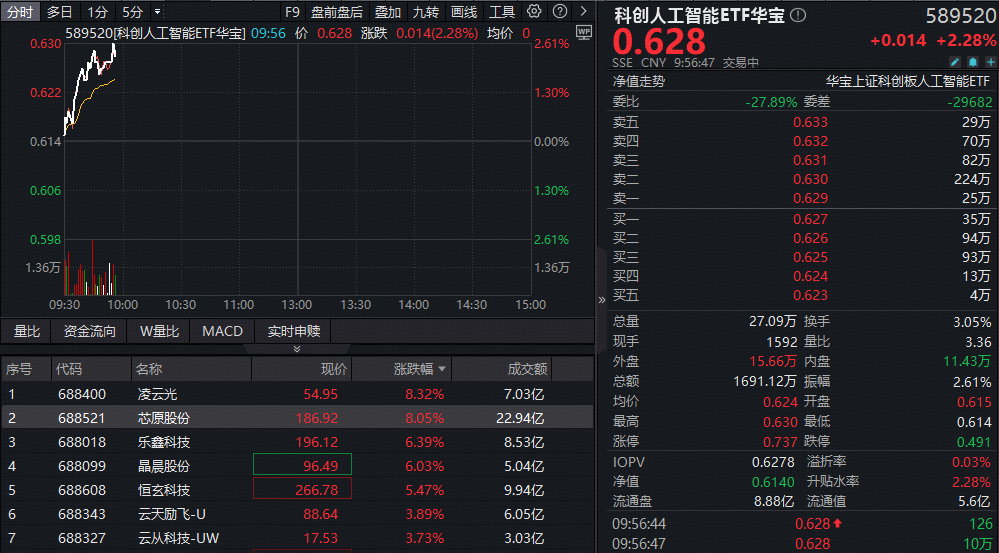This screenshot has width=999, height=553.
Task: Select the 5分 period tab
Action: (x=133, y=11)
